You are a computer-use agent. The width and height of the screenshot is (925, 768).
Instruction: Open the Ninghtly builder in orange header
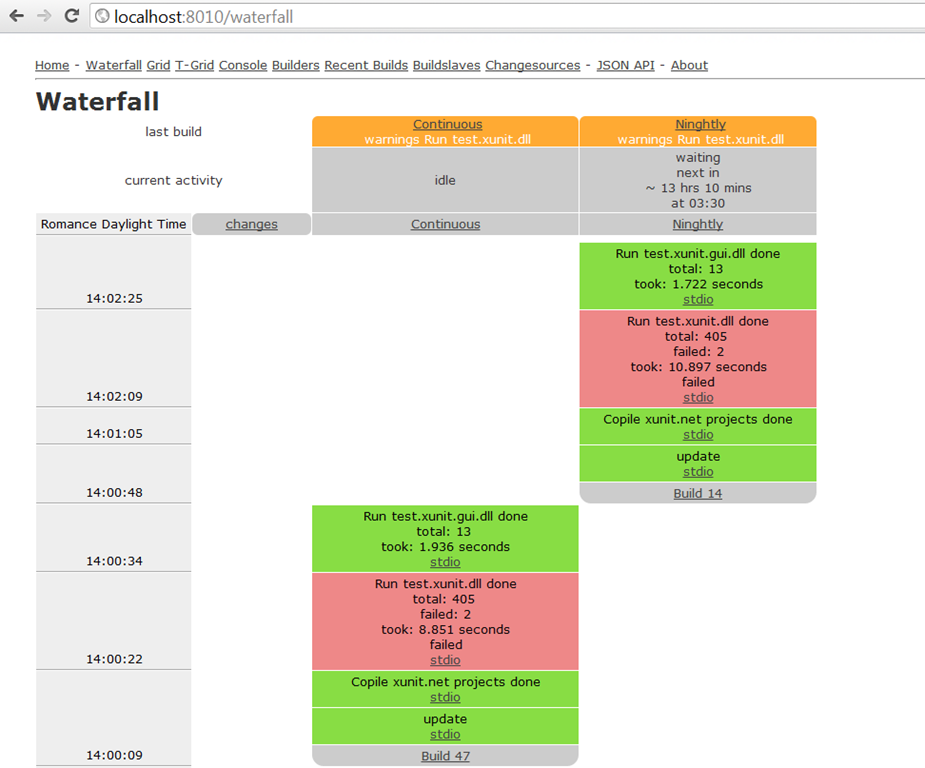pyautogui.click(x=700, y=124)
